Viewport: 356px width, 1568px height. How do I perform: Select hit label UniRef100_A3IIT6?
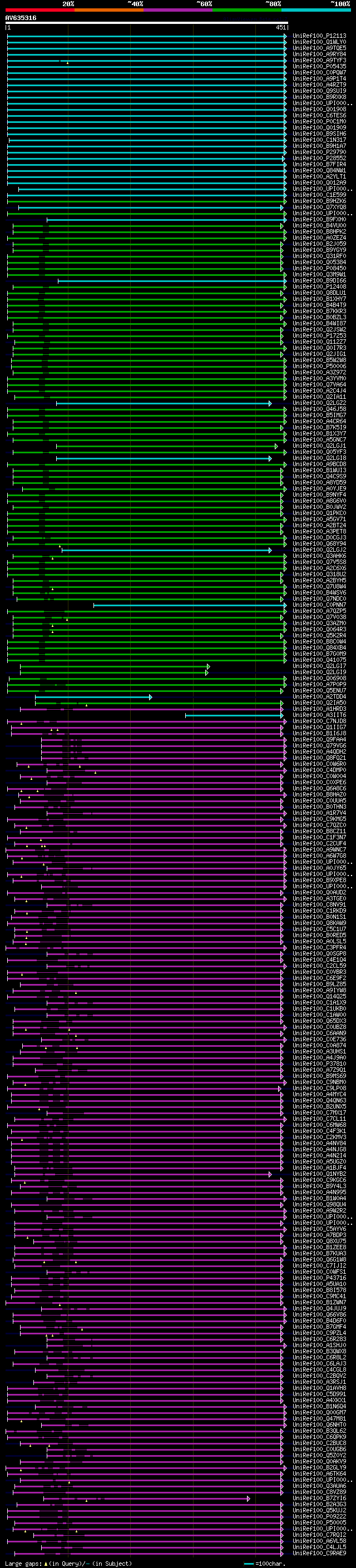pyautogui.click(x=319, y=715)
